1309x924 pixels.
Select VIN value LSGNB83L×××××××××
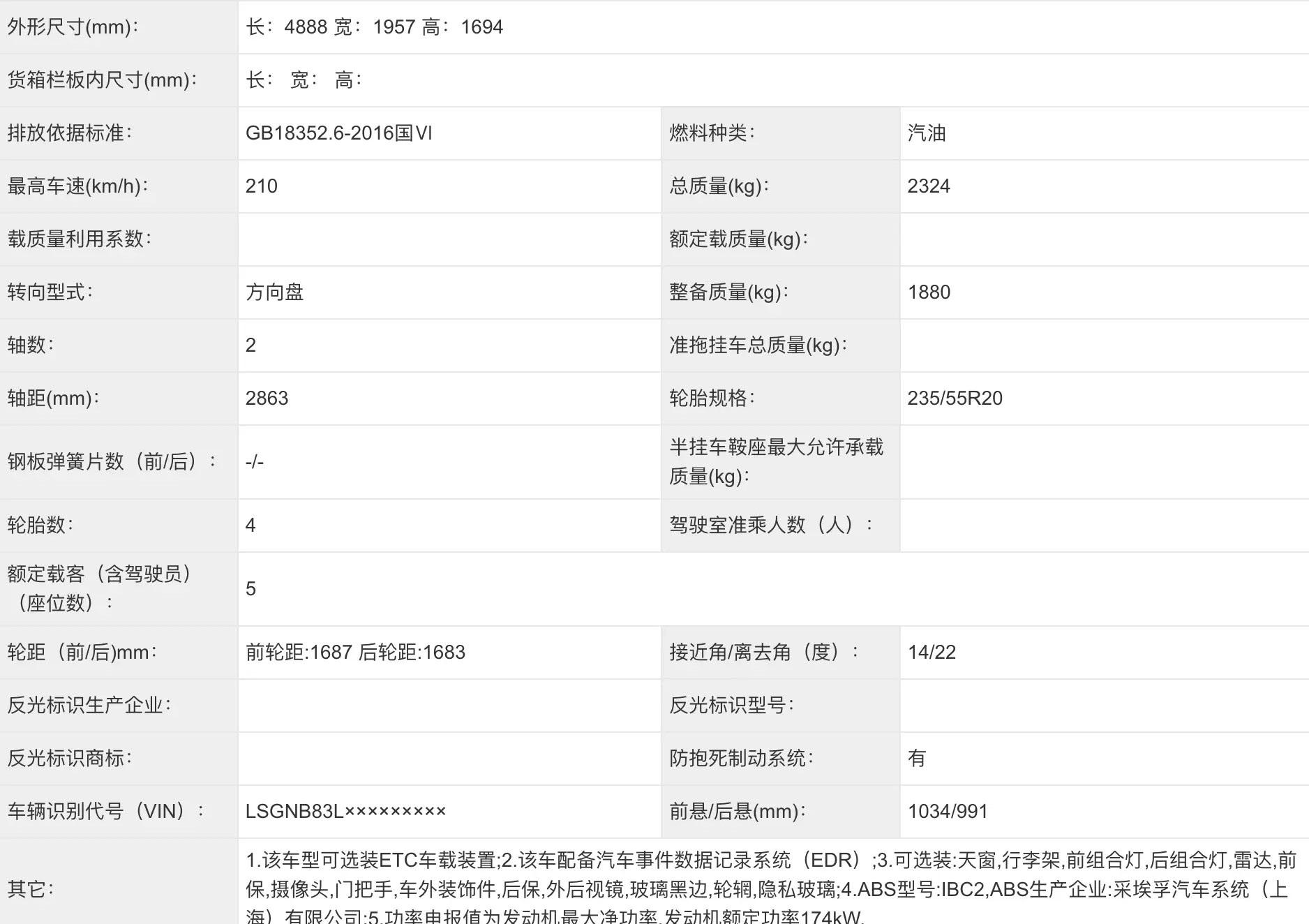click(x=345, y=812)
